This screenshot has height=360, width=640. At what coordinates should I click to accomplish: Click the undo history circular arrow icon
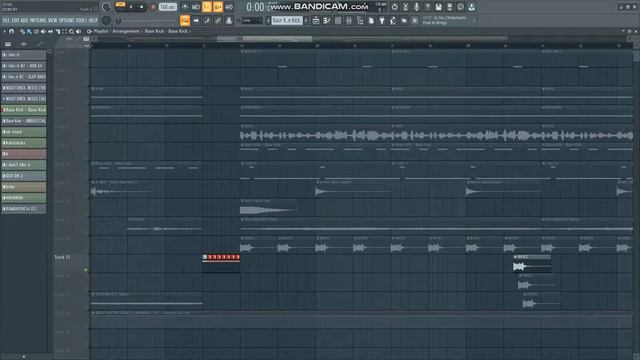[x=394, y=7]
